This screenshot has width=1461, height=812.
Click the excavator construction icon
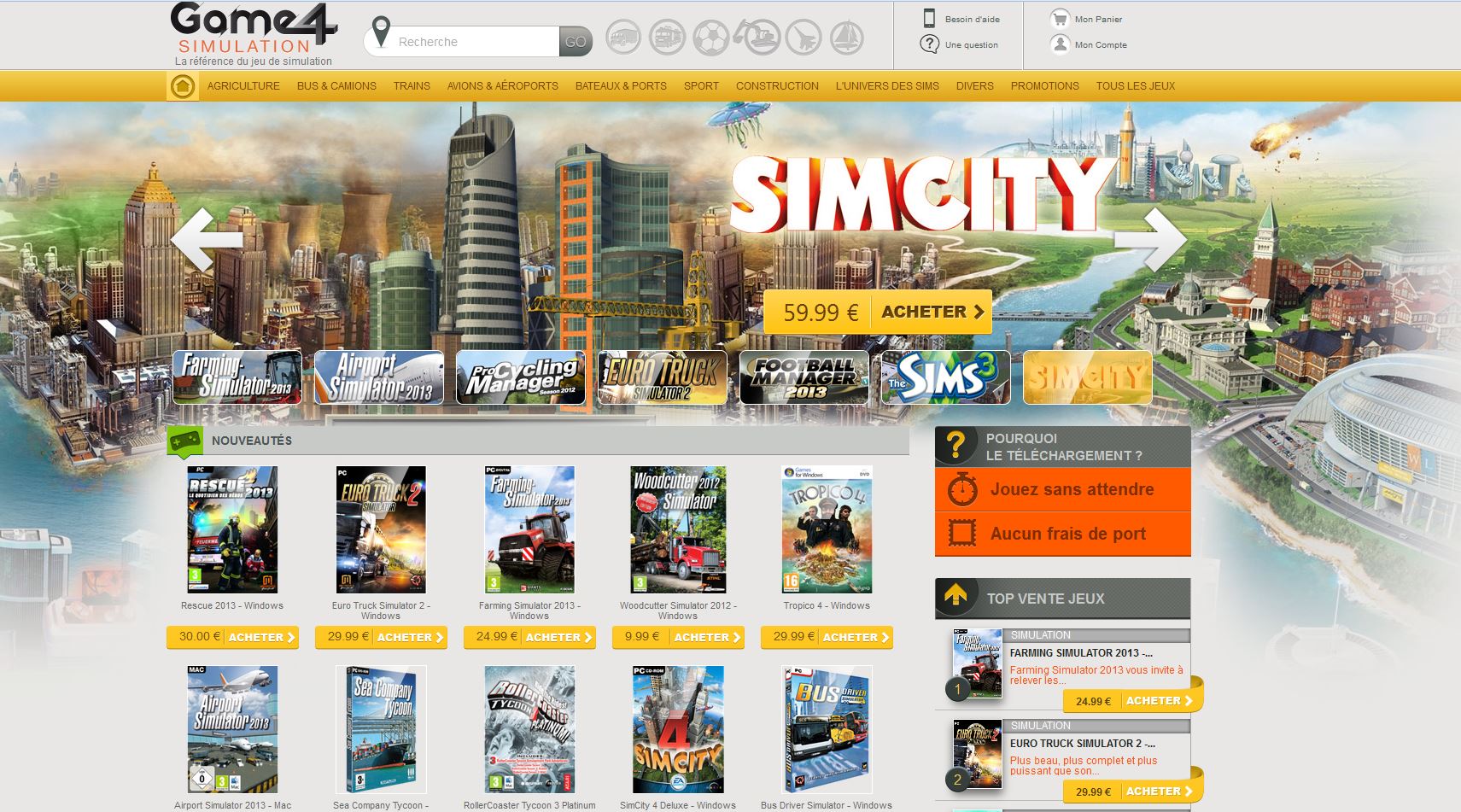tap(757, 38)
